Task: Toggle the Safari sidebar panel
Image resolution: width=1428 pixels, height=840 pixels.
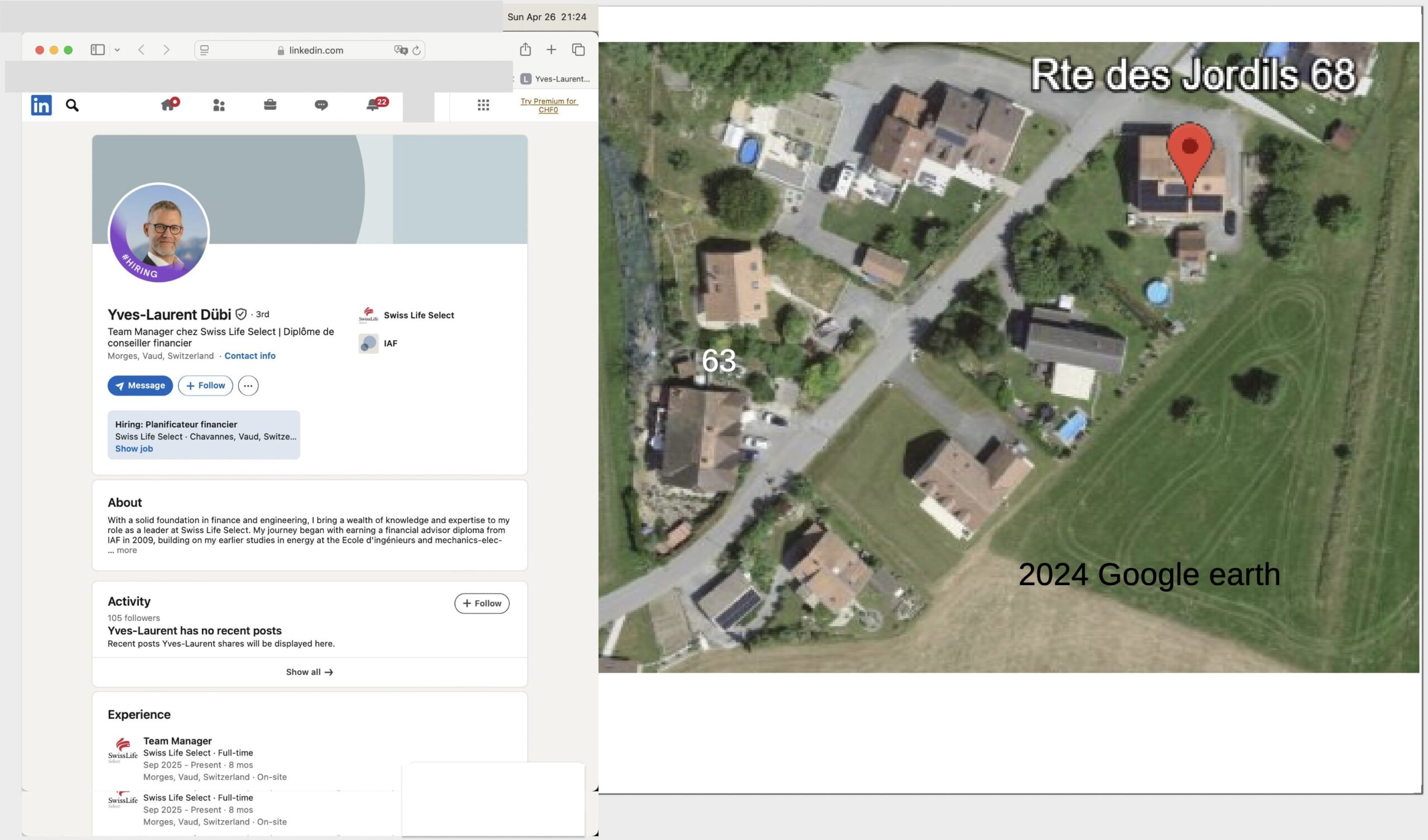Action: click(98, 49)
